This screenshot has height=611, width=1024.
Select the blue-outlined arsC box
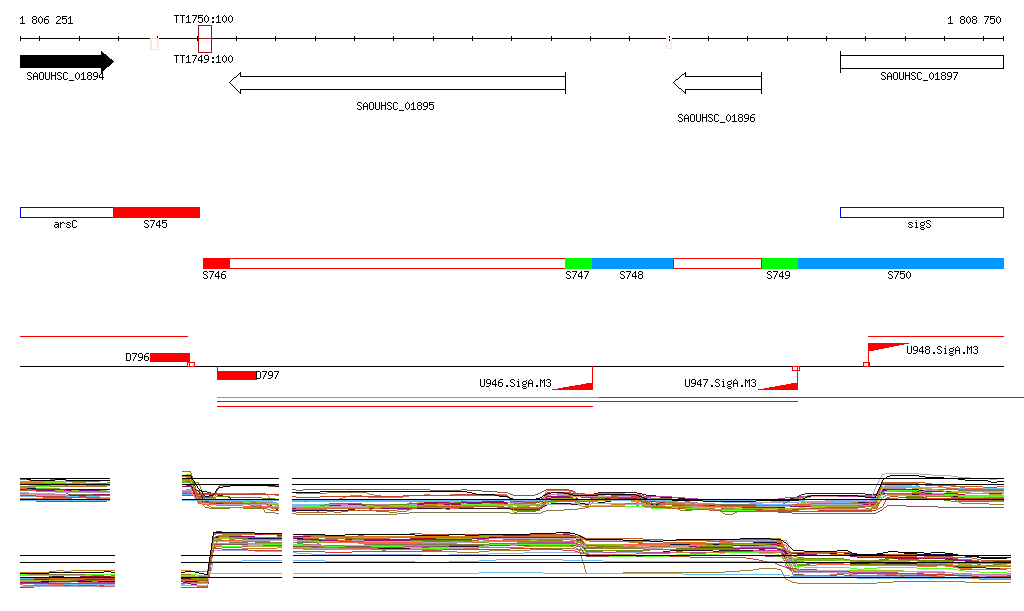tap(67, 212)
